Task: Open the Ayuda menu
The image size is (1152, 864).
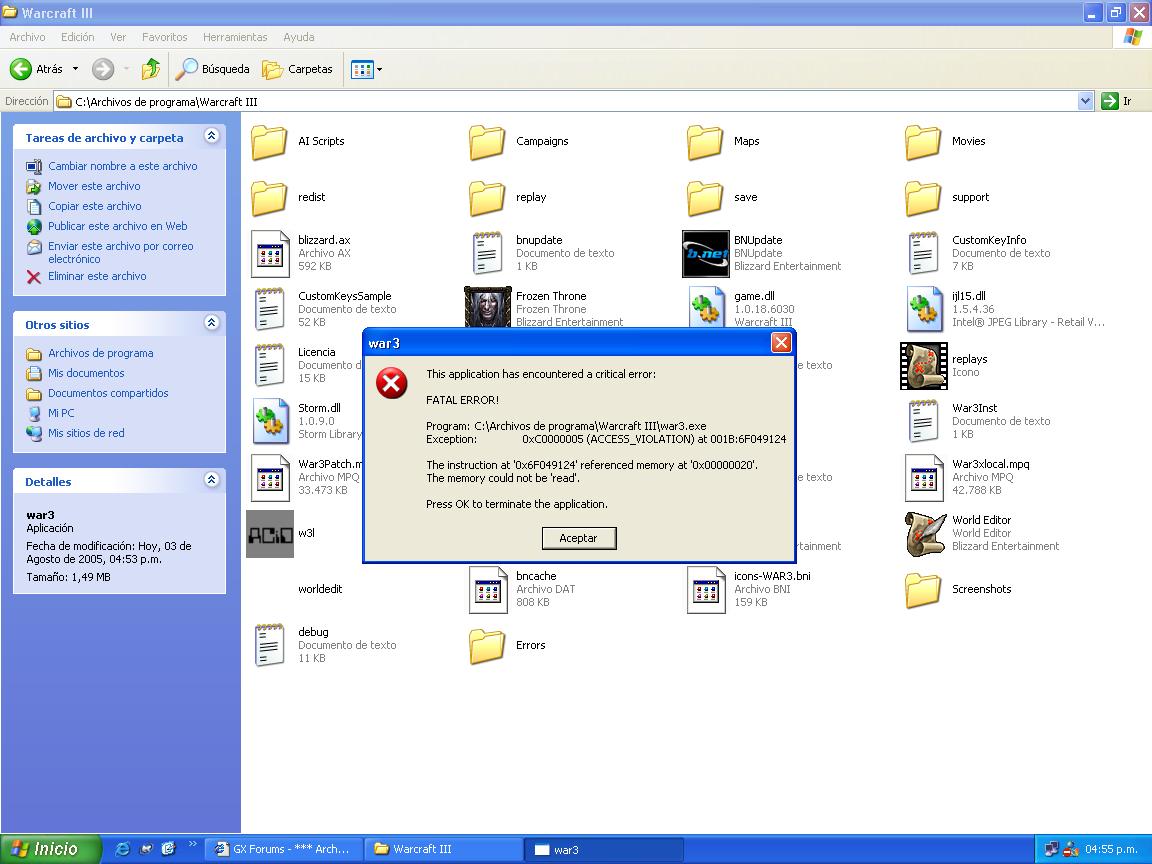Action: (x=298, y=37)
